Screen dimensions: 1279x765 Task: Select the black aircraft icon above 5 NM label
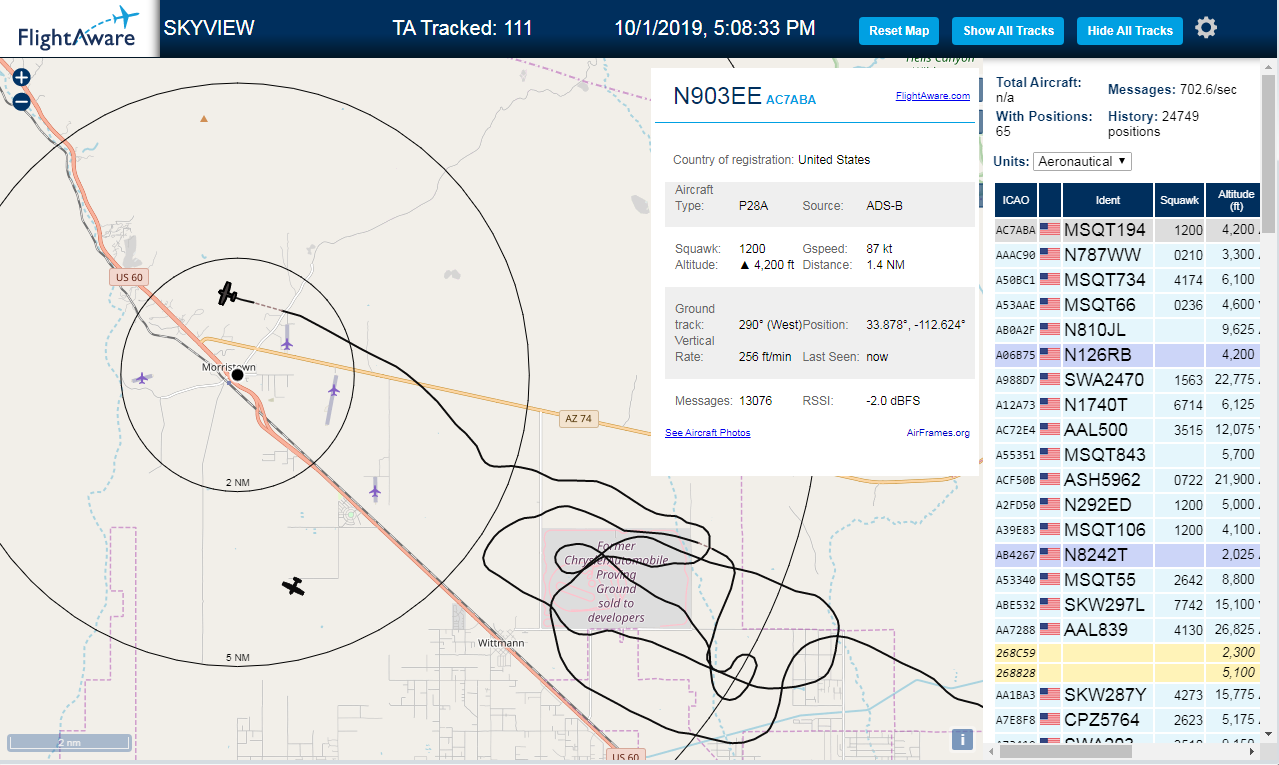(x=293, y=586)
